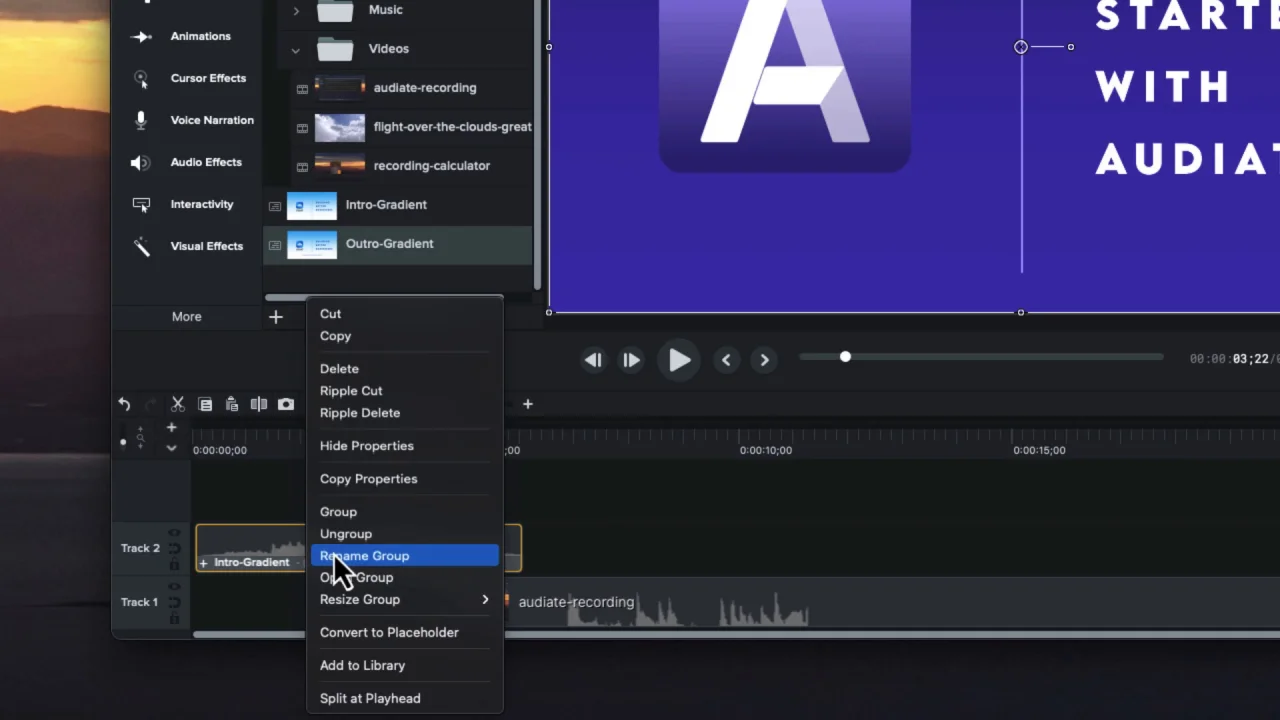Open the Resize Group submenu arrow
The width and height of the screenshot is (1280, 720).
(485, 600)
